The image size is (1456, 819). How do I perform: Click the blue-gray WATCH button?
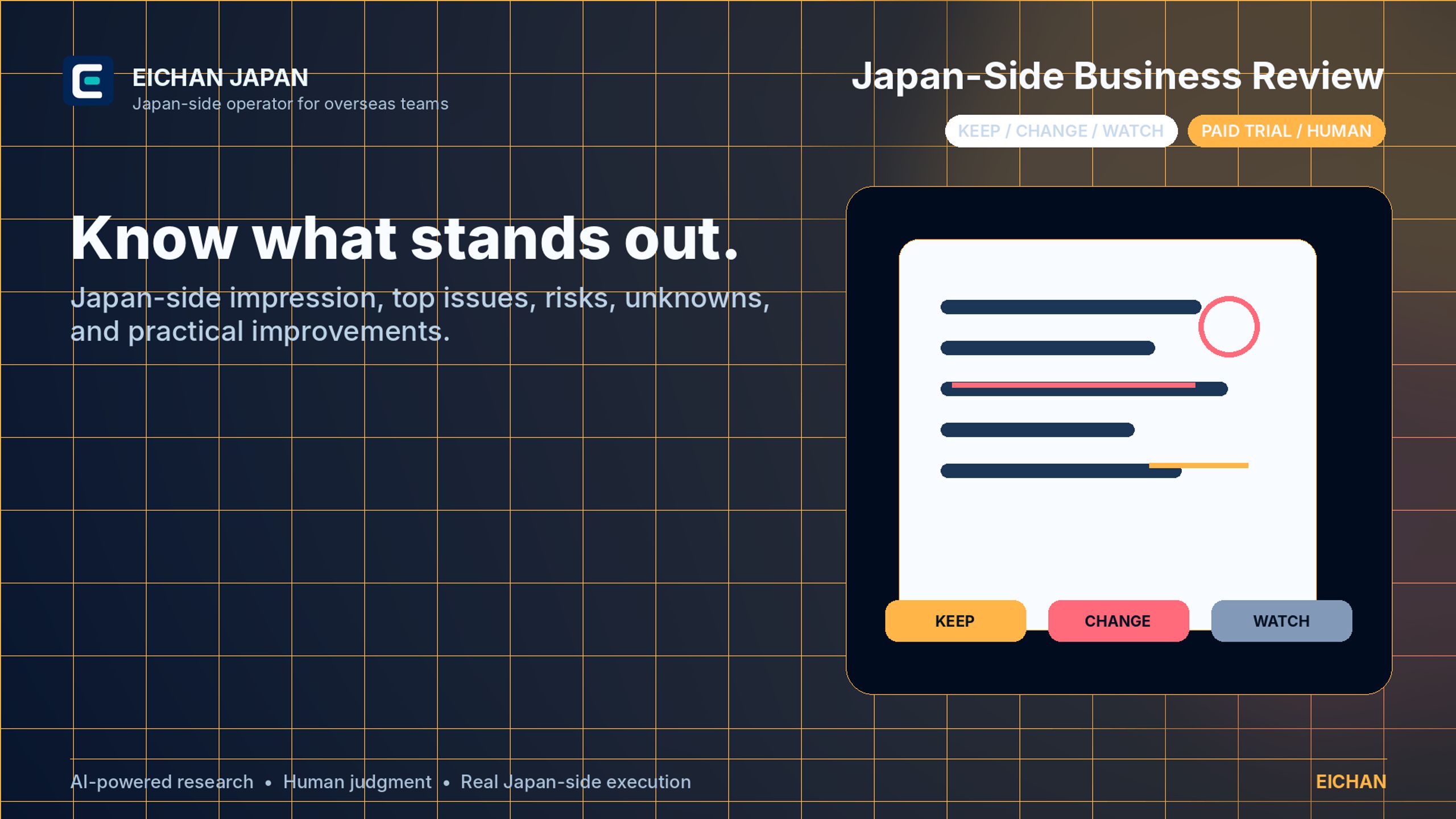point(1281,621)
